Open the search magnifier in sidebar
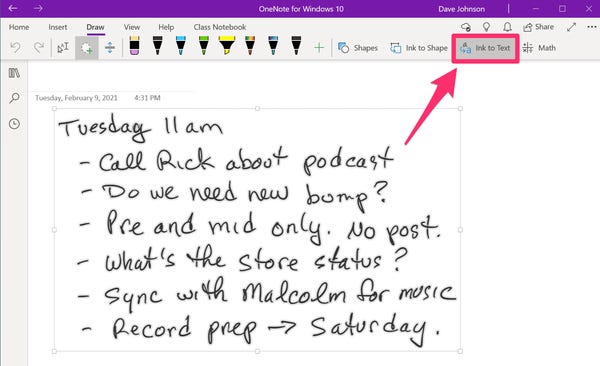This screenshot has width=600, height=366. click(x=14, y=98)
